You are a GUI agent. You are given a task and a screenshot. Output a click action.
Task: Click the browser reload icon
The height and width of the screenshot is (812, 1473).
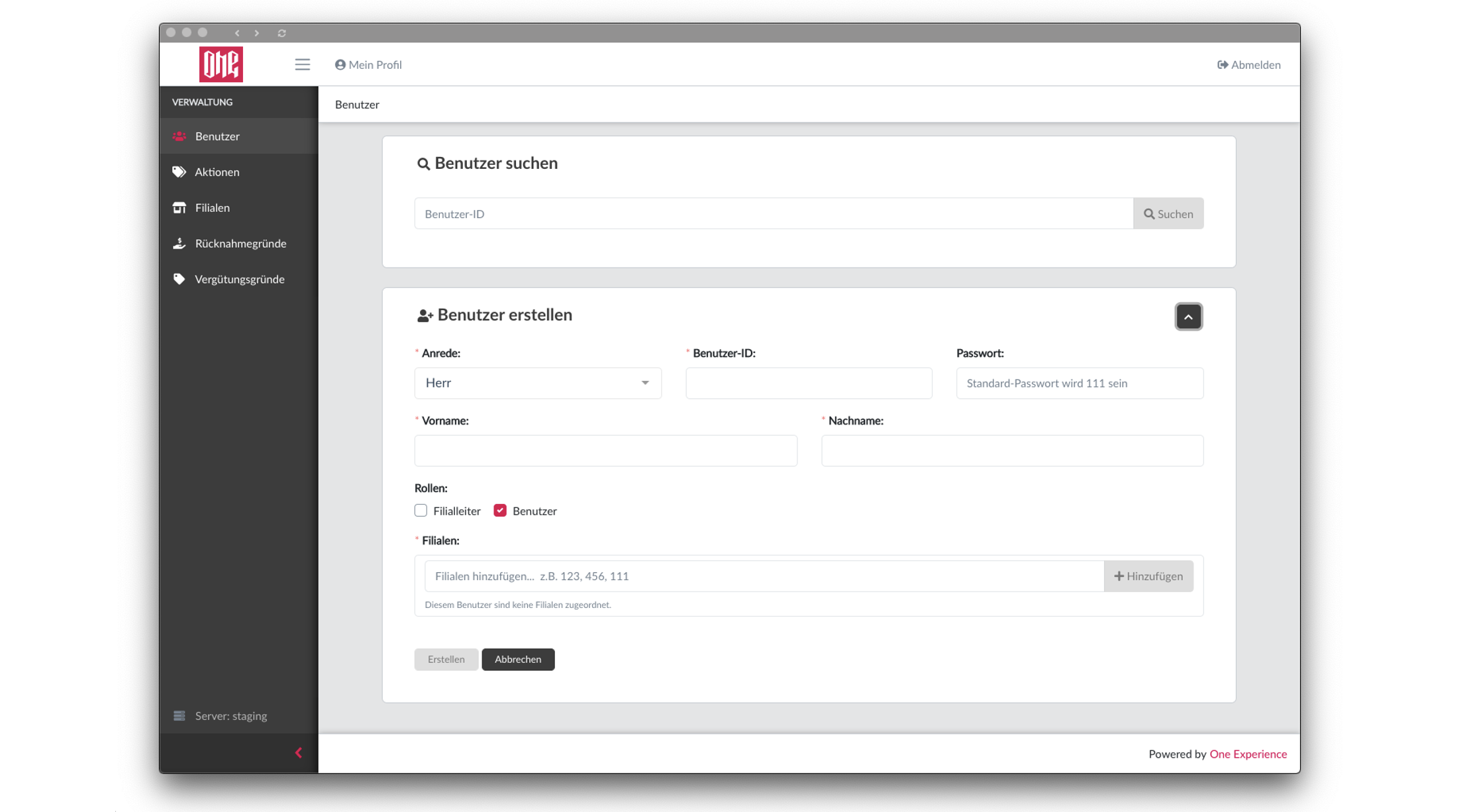tap(281, 32)
